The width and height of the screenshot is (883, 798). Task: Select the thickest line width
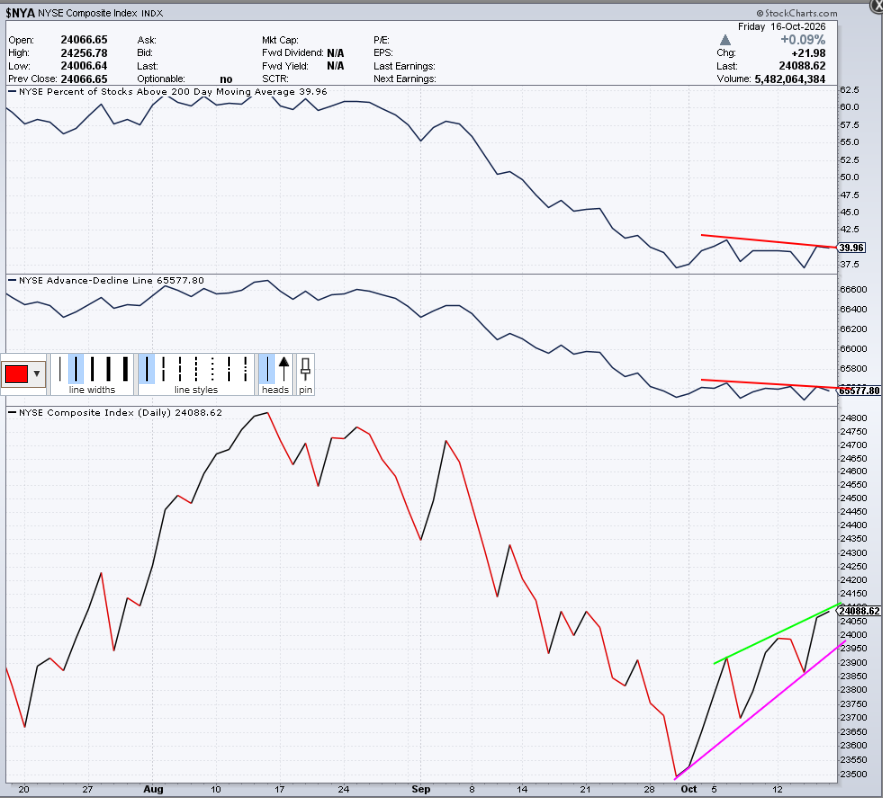pyautogui.click(x=125, y=369)
